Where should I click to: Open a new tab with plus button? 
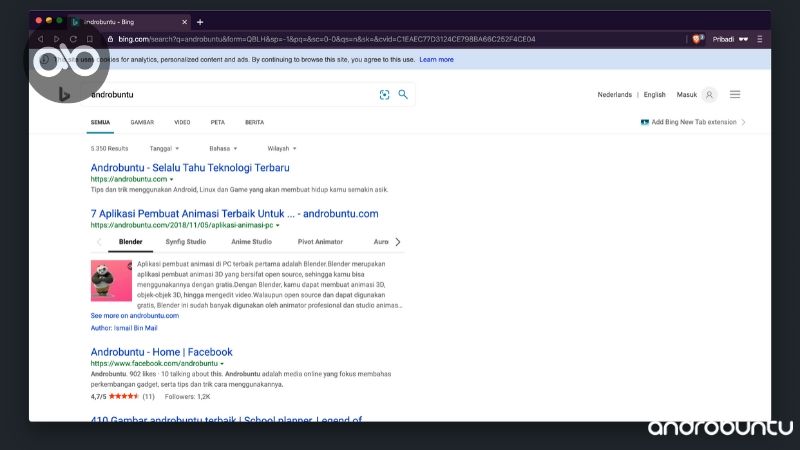coord(200,22)
